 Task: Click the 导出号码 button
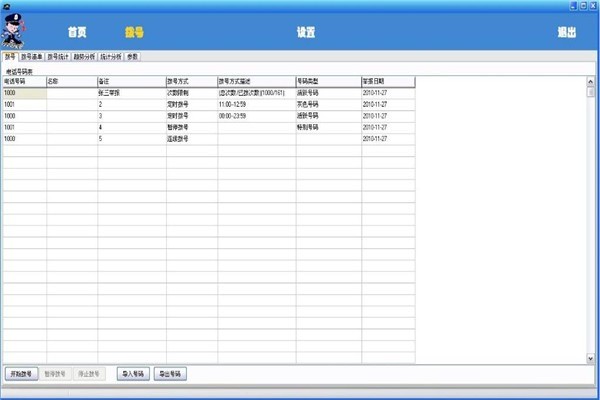[169, 373]
